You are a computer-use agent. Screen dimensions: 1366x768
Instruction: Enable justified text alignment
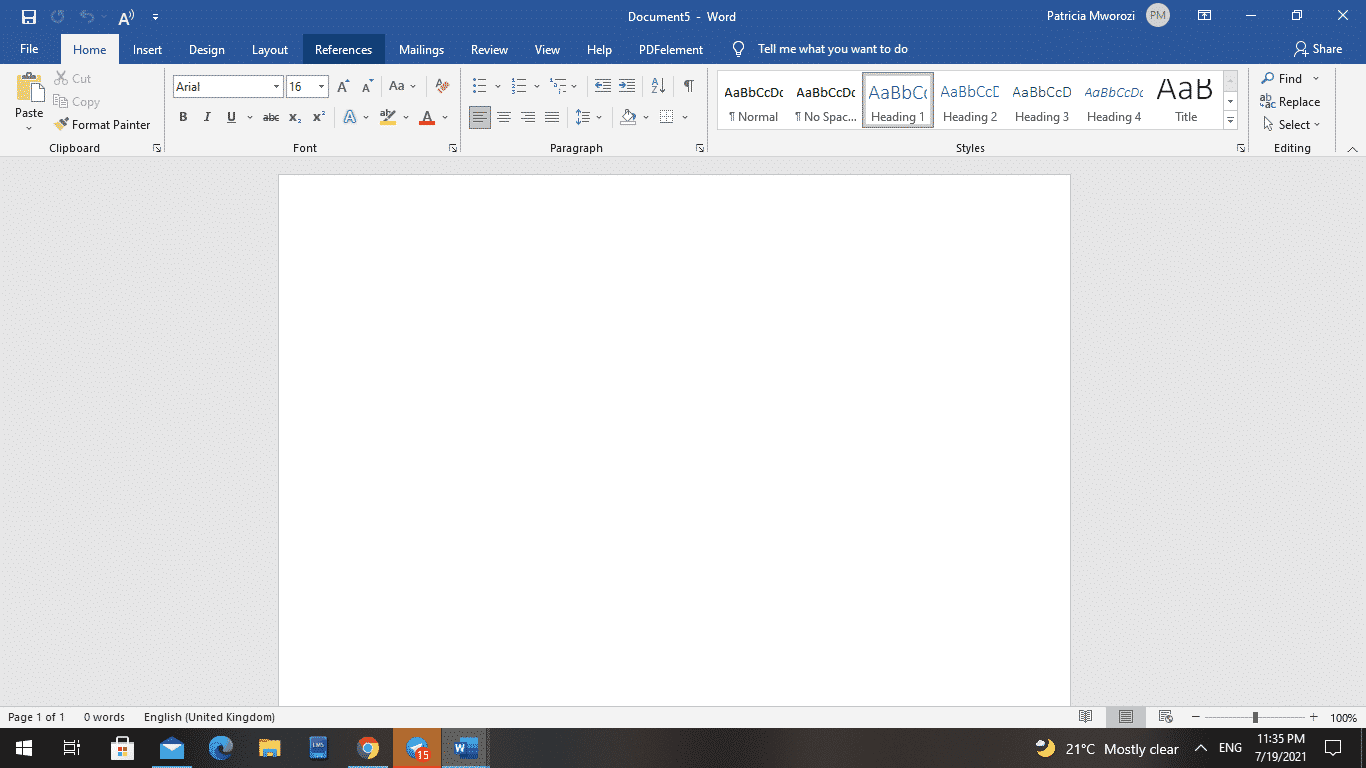(552, 117)
